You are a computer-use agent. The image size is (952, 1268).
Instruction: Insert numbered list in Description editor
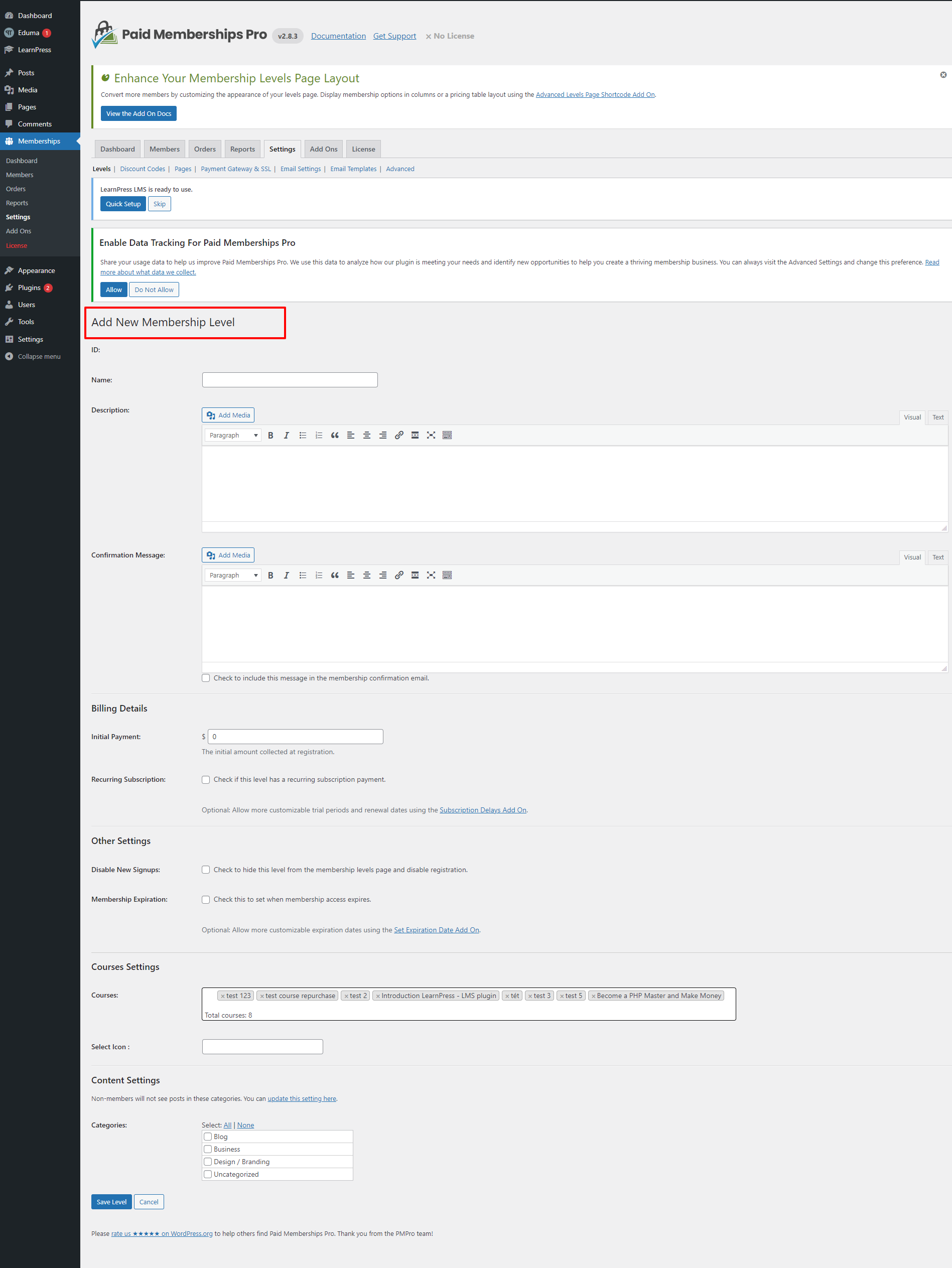click(319, 435)
